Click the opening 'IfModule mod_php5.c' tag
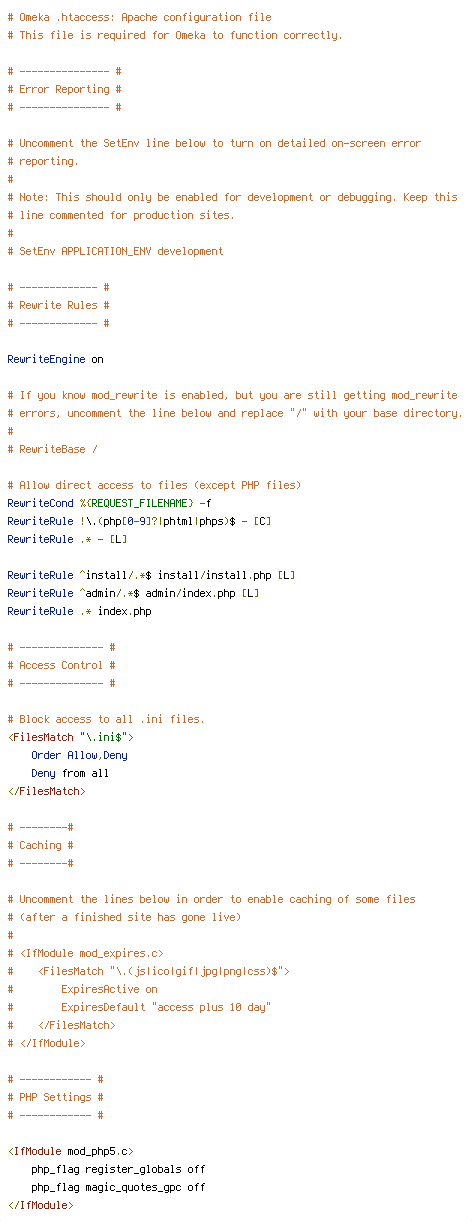This screenshot has width=472, height=1222. pyautogui.click(x=70, y=1151)
